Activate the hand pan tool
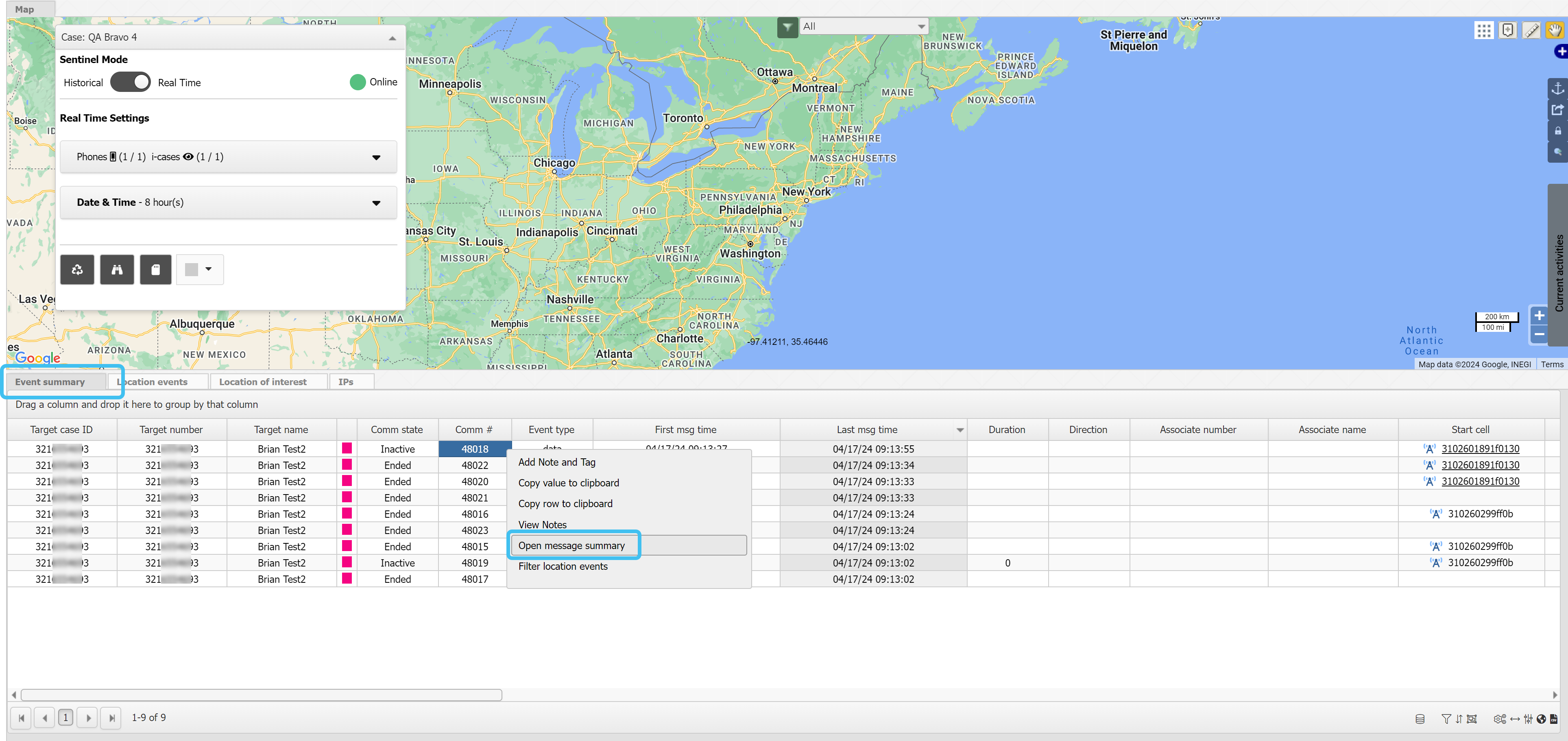Image resolution: width=1568 pixels, height=741 pixels. 1555,31
